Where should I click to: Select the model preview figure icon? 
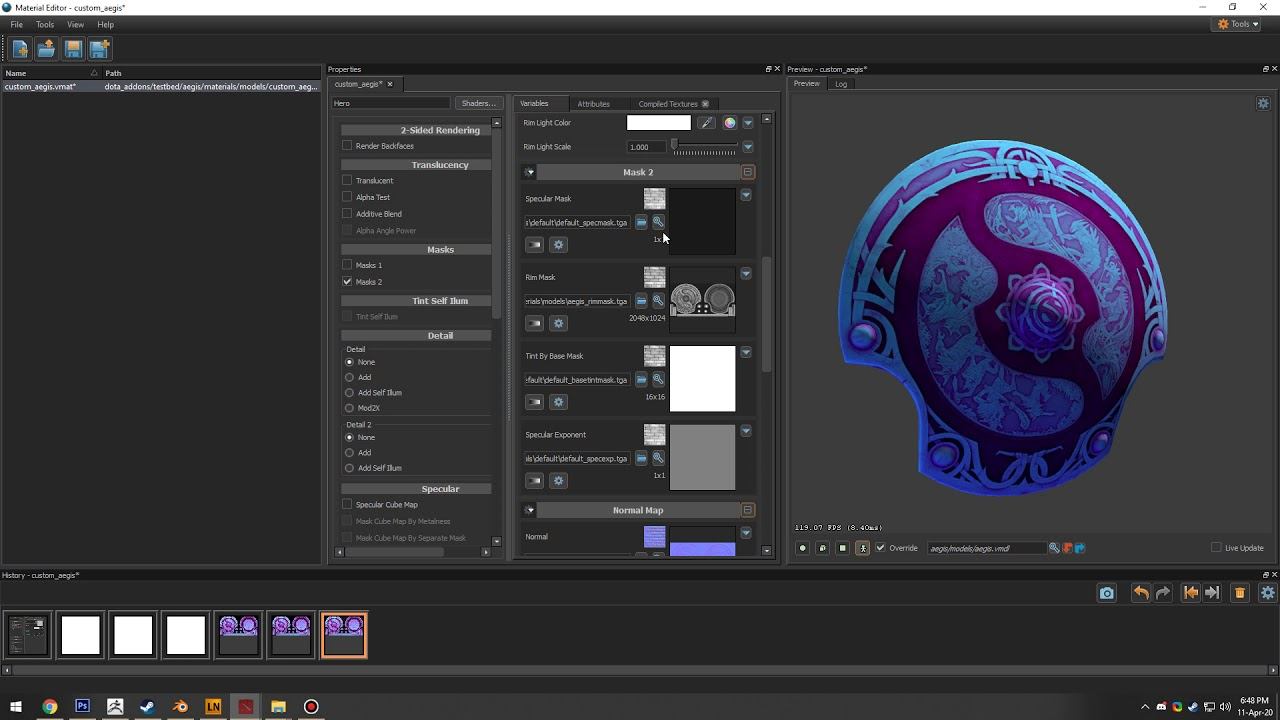click(x=863, y=548)
